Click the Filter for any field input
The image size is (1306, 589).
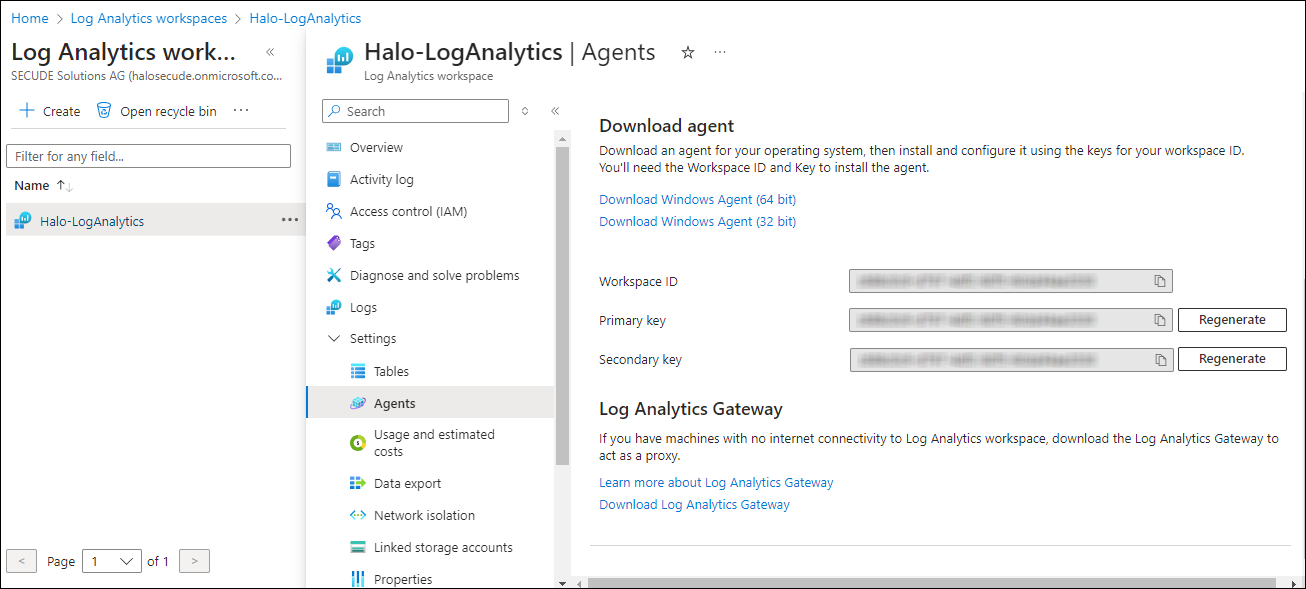[148, 156]
